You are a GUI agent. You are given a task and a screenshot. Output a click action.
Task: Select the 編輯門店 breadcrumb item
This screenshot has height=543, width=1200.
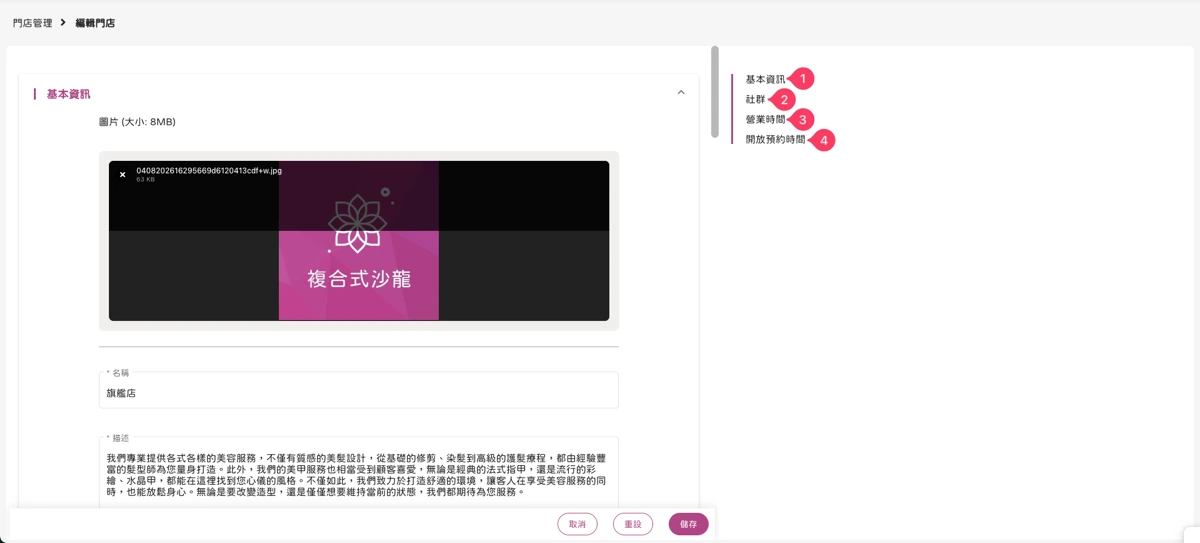95,22
